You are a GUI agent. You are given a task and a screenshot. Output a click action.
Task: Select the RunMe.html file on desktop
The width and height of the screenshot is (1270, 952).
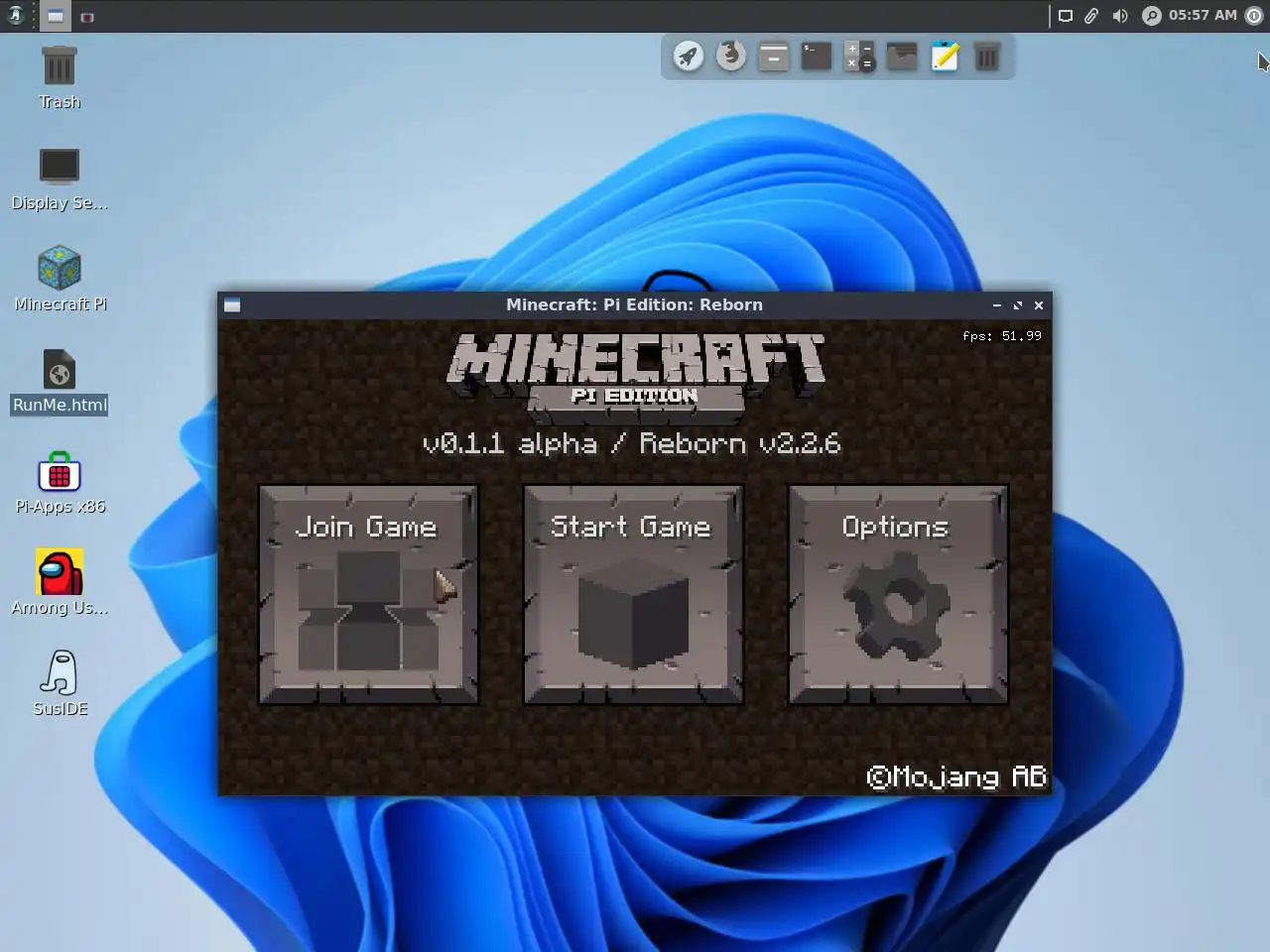(60, 382)
